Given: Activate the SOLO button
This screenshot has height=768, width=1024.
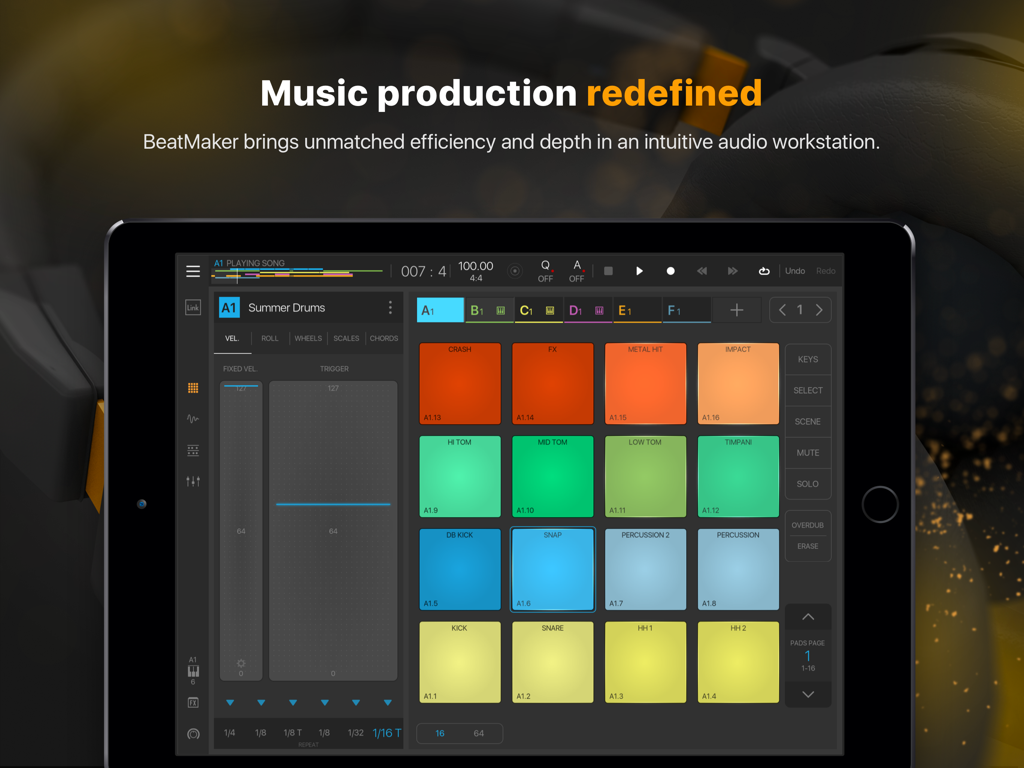Looking at the screenshot, I should [808, 483].
